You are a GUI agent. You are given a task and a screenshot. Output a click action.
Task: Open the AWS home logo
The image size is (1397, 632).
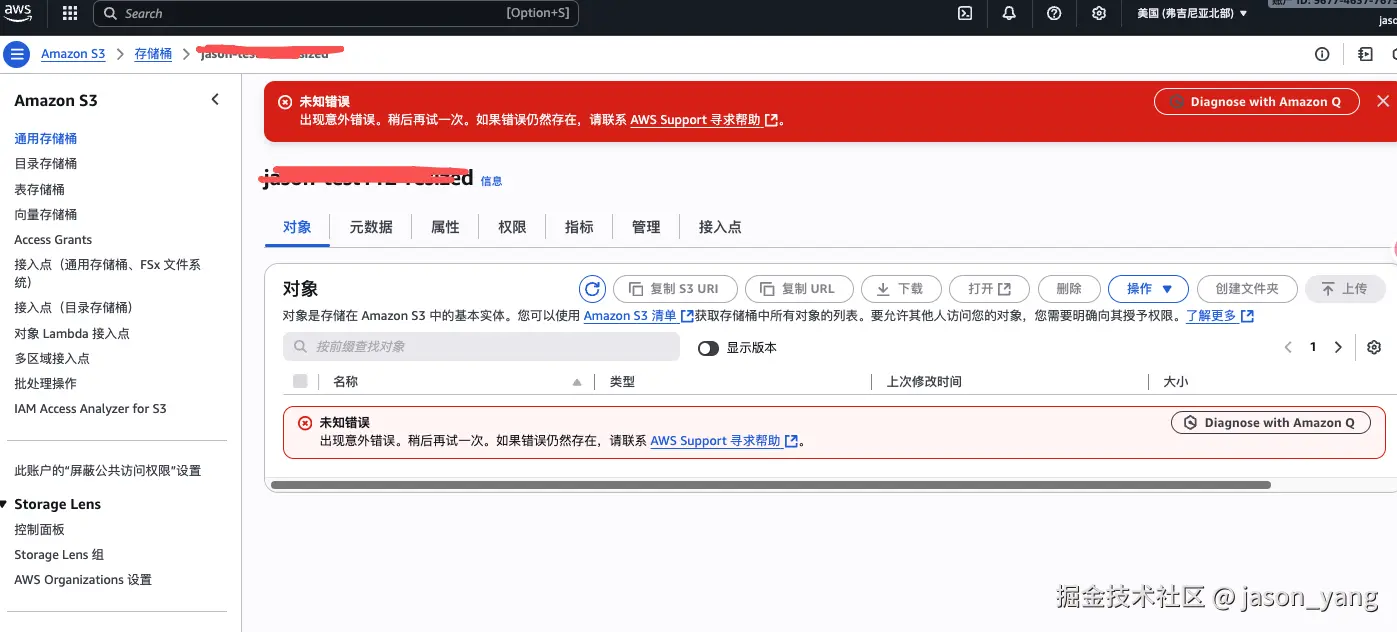[19, 13]
